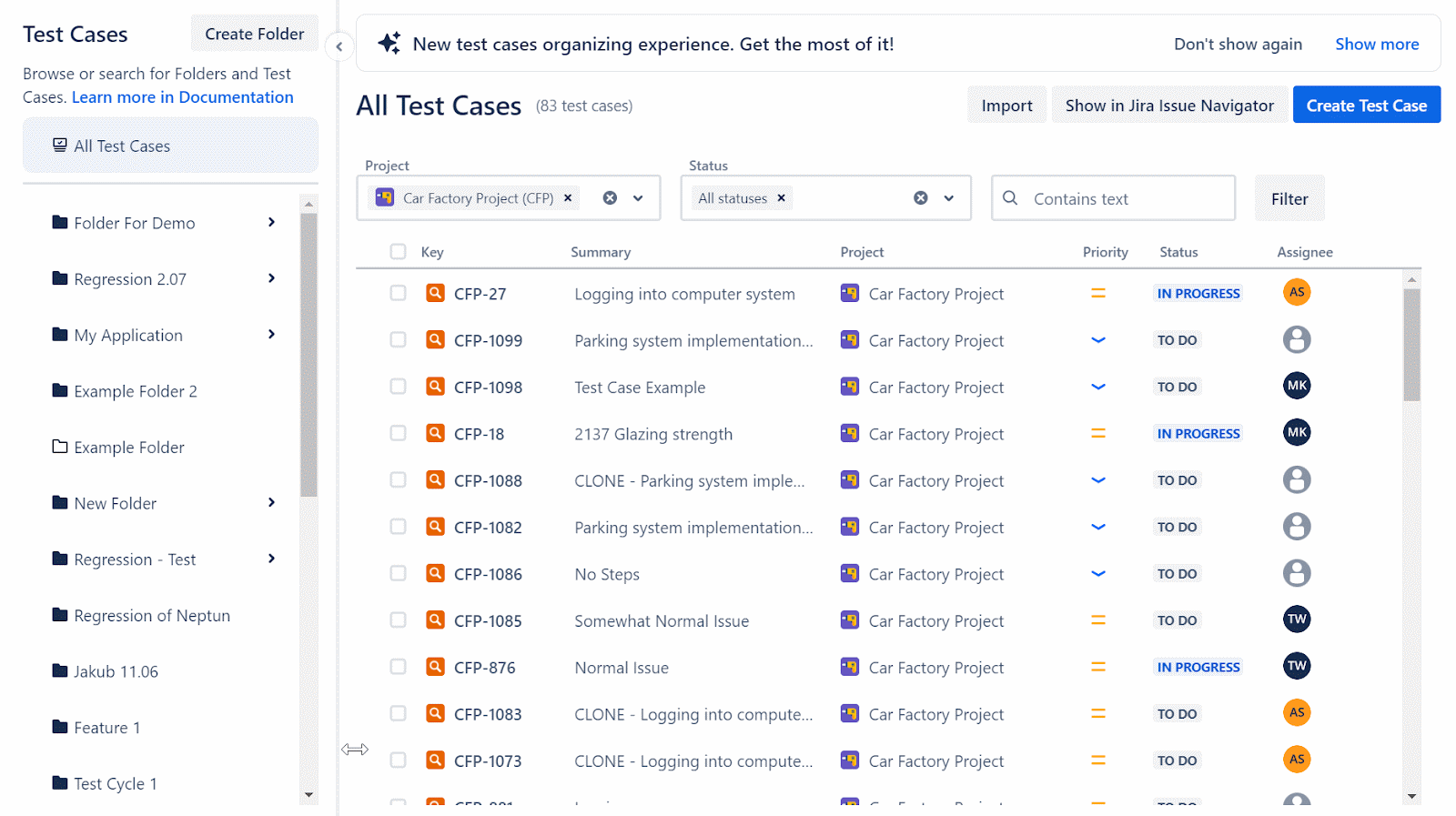The width and height of the screenshot is (1456, 816).
Task: Click the Filter button
Action: [x=1289, y=198]
